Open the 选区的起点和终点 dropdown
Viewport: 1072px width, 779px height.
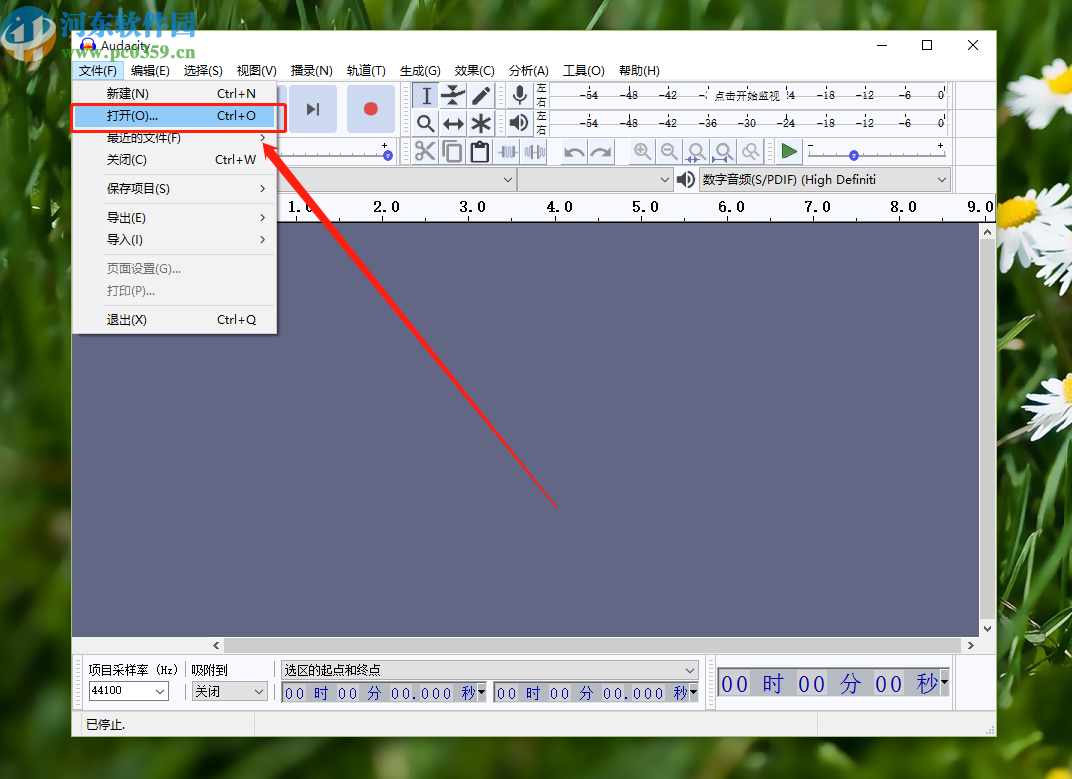pyautogui.click(x=490, y=670)
